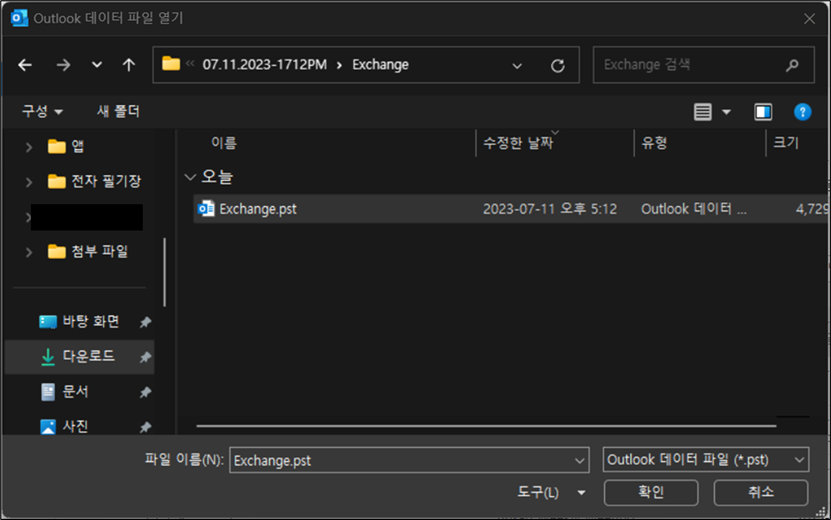Confirm with the 확인 button
The width and height of the screenshot is (831, 520).
651,492
